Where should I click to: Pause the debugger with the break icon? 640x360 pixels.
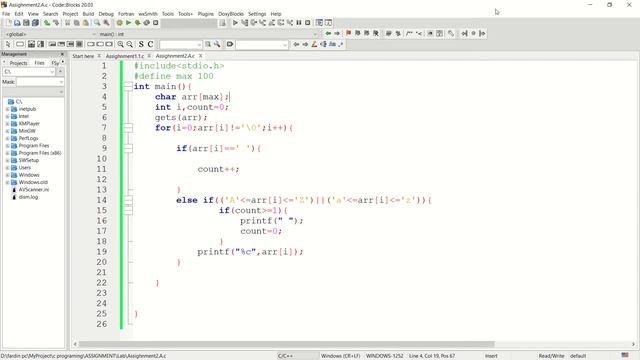point(299,23)
